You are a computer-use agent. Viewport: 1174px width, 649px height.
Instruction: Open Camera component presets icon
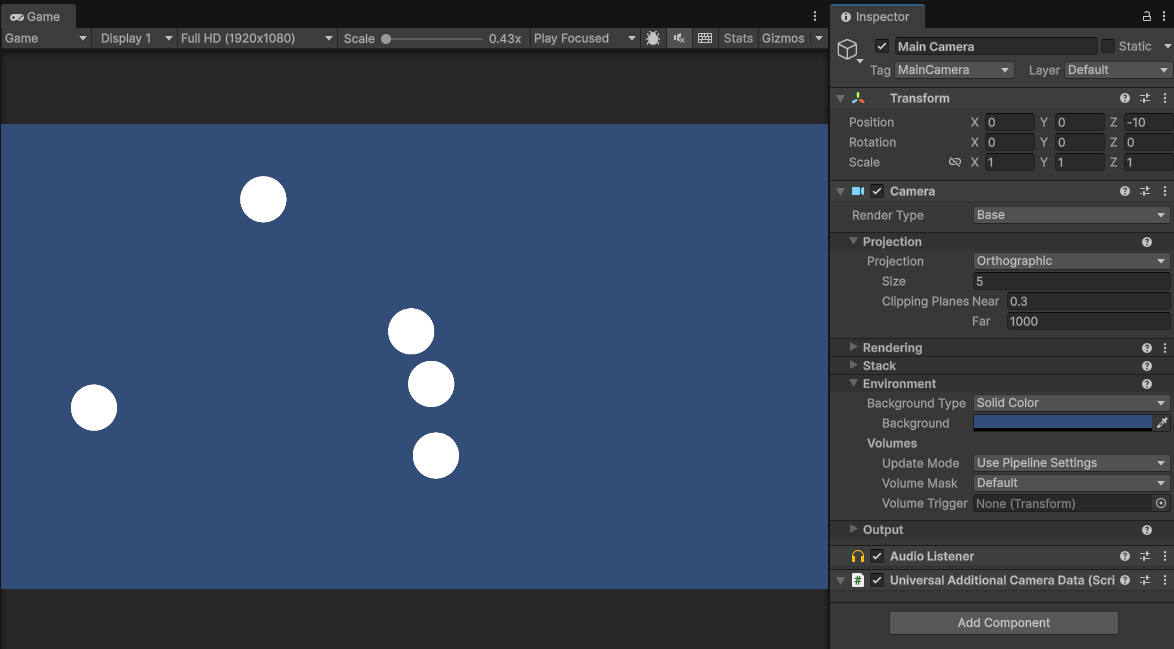pyautogui.click(x=1145, y=191)
